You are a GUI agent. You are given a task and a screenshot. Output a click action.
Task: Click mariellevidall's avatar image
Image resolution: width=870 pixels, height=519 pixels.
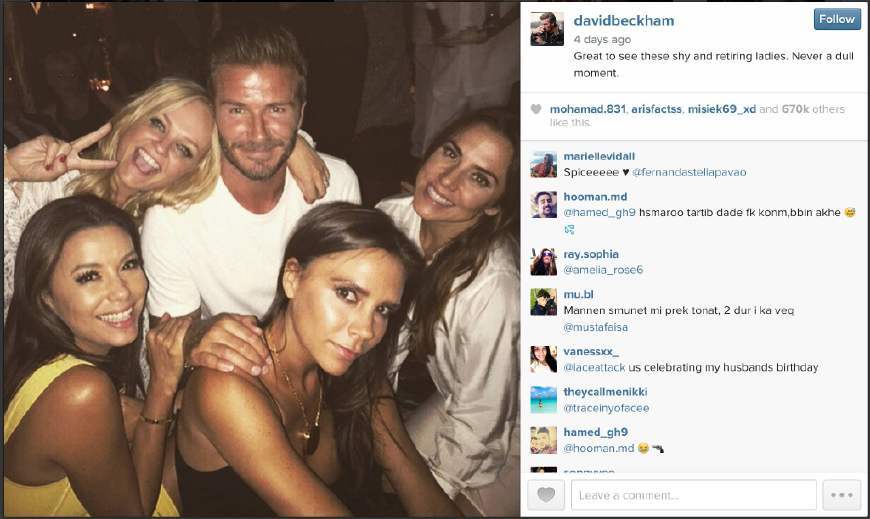tap(544, 164)
